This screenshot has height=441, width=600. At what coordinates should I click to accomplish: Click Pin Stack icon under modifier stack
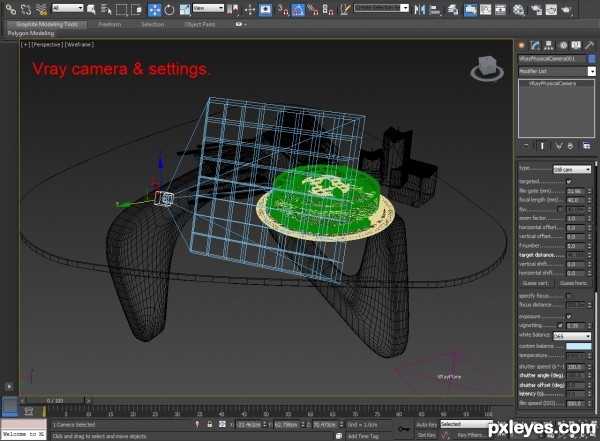(525, 145)
